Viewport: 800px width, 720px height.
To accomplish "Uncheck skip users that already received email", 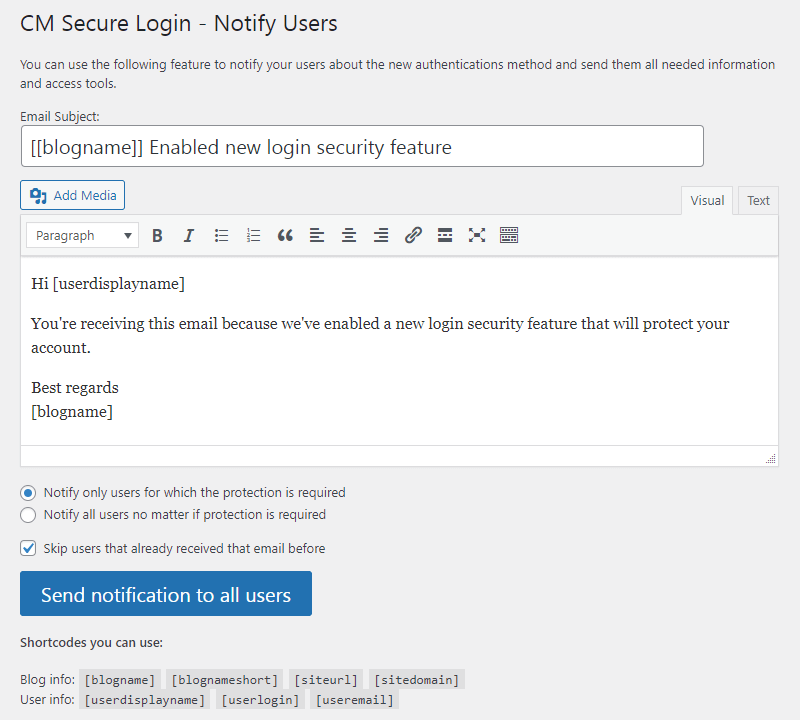I will (x=28, y=548).
